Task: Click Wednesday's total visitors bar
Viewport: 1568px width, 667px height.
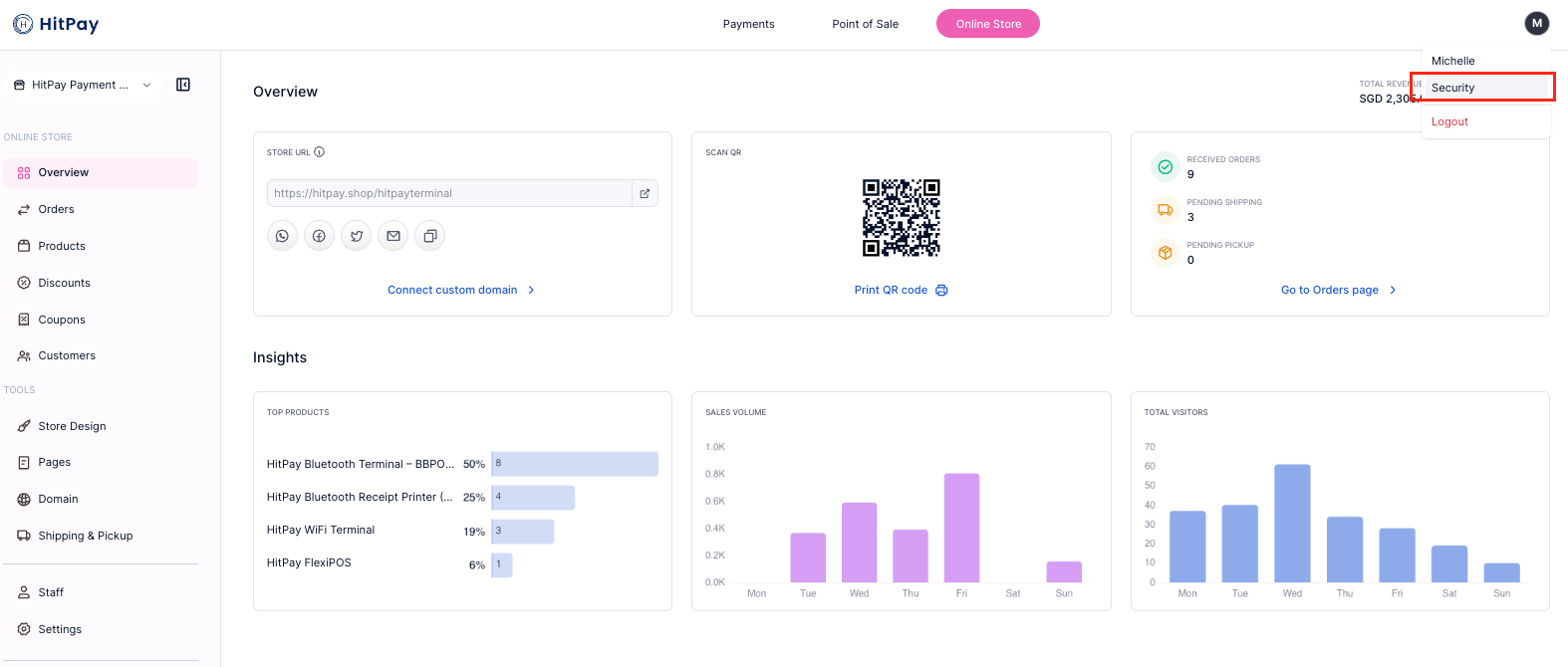Action: click(x=1292, y=524)
